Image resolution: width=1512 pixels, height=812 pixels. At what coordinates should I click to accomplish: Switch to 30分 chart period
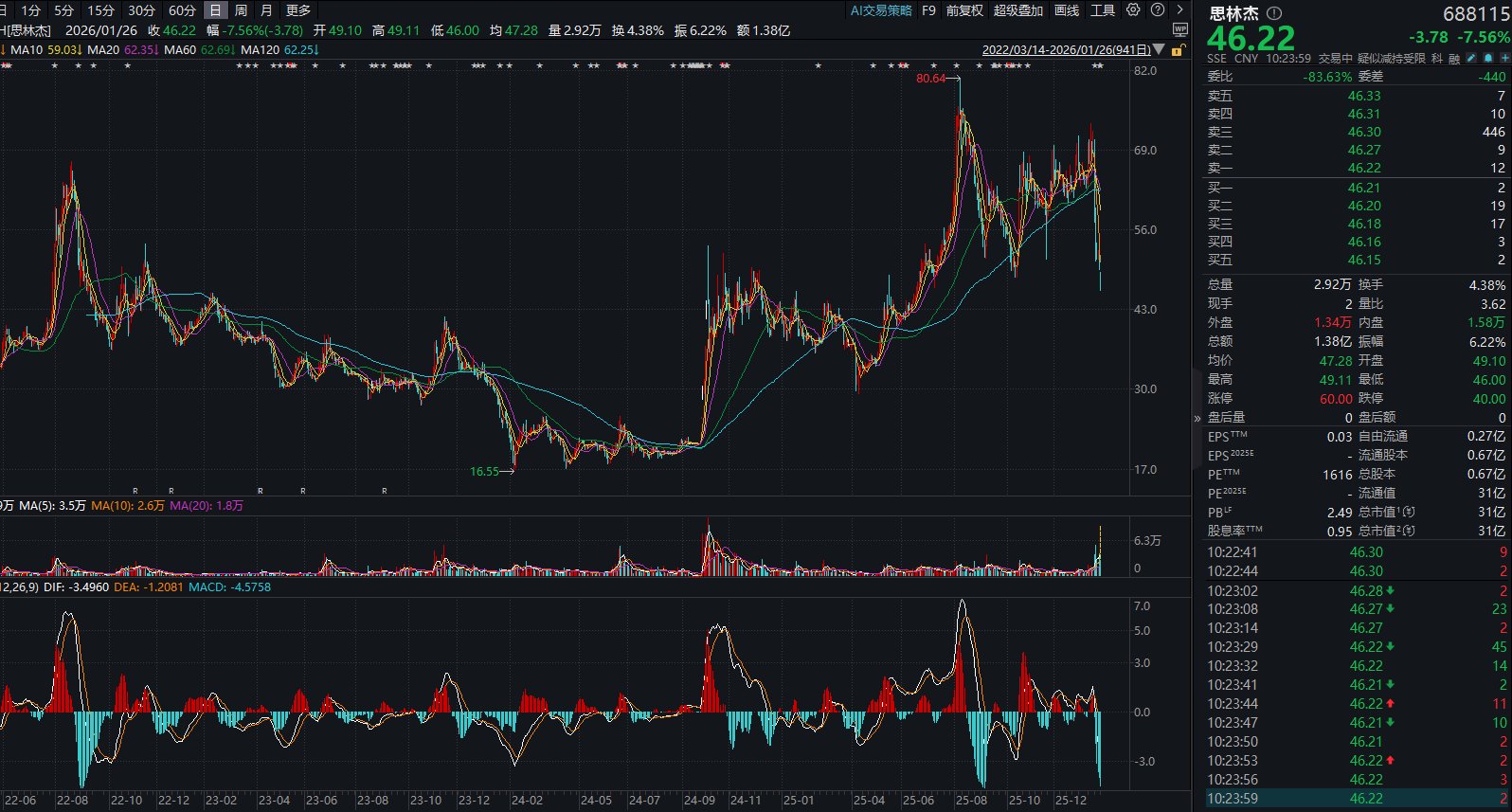click(141, 10)
